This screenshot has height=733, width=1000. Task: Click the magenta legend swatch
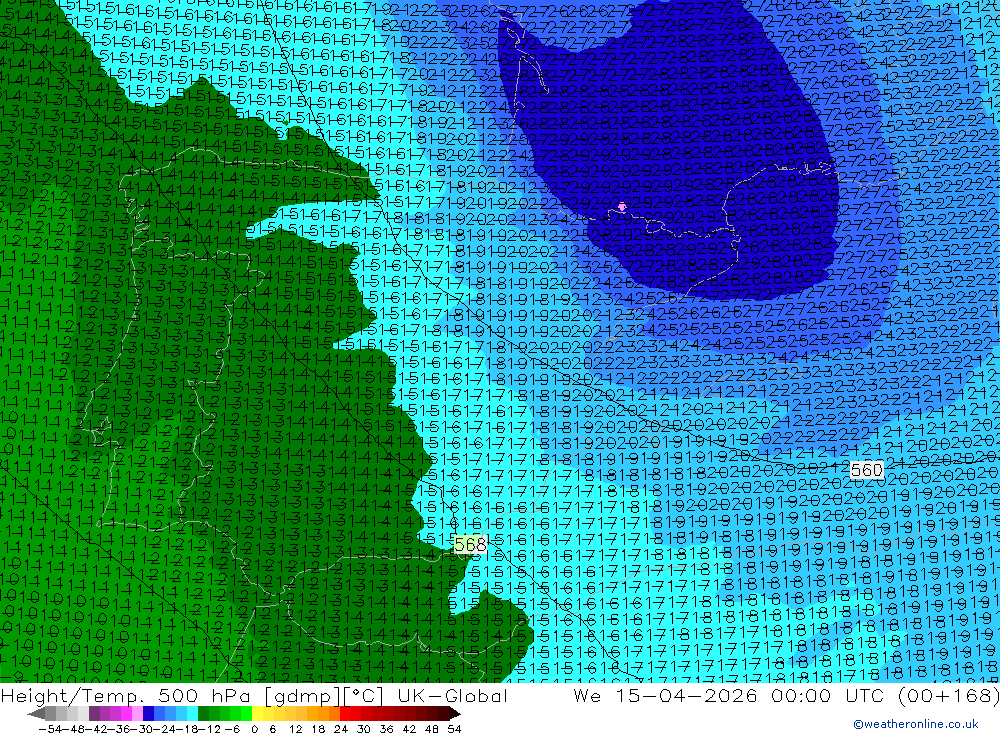point(126,714)
